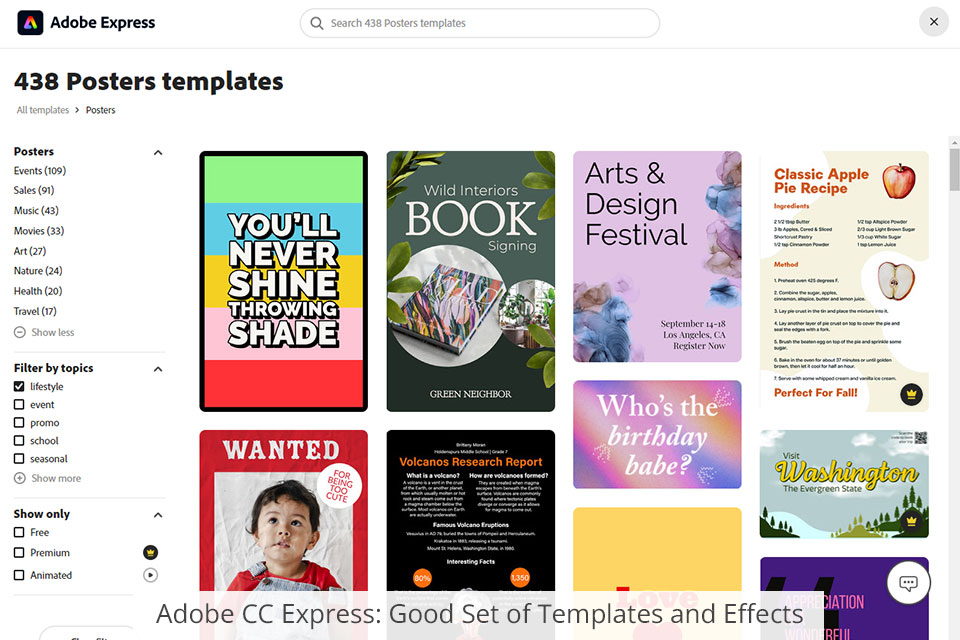Image resolution: width=960 pixels, height=640 pixels.
Task: Collapse the Filter by topics section
Action: coord(158,369)
